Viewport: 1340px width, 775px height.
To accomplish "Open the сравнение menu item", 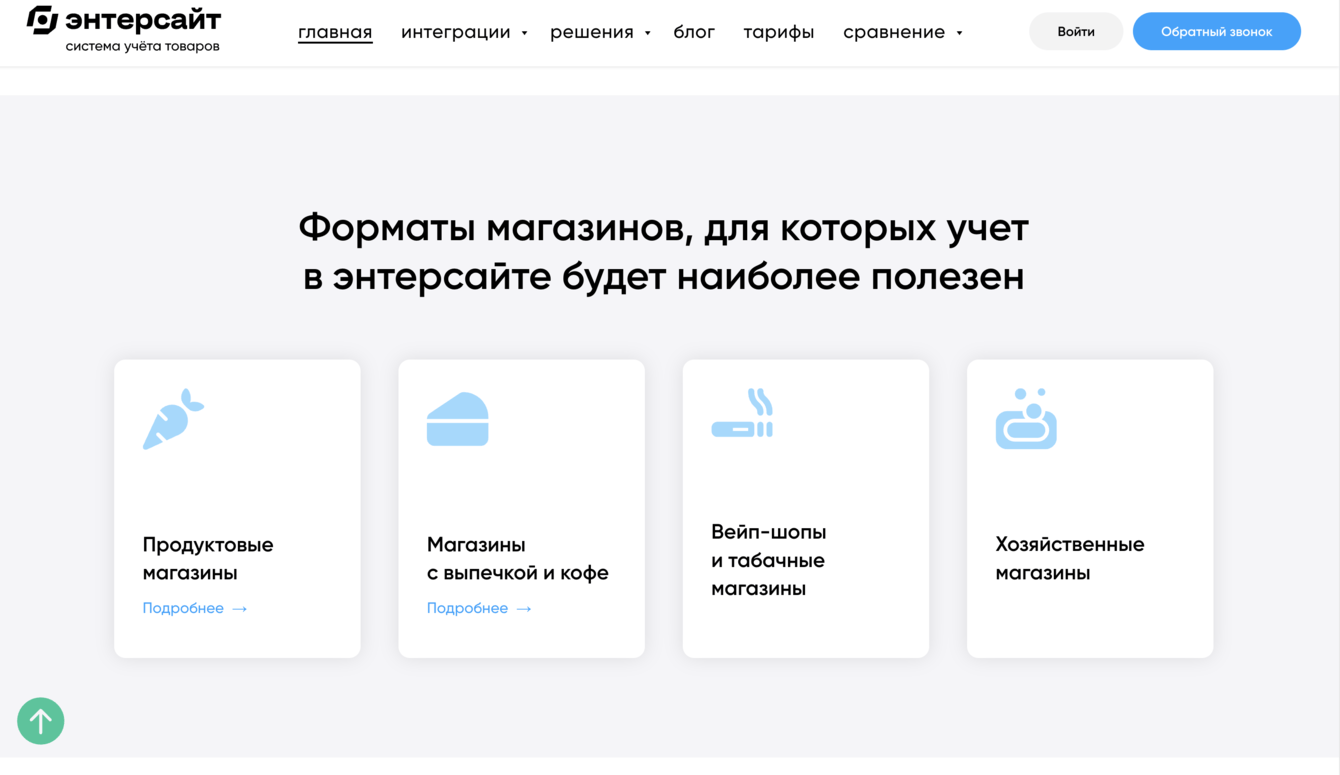I will [x=894, y=32].
